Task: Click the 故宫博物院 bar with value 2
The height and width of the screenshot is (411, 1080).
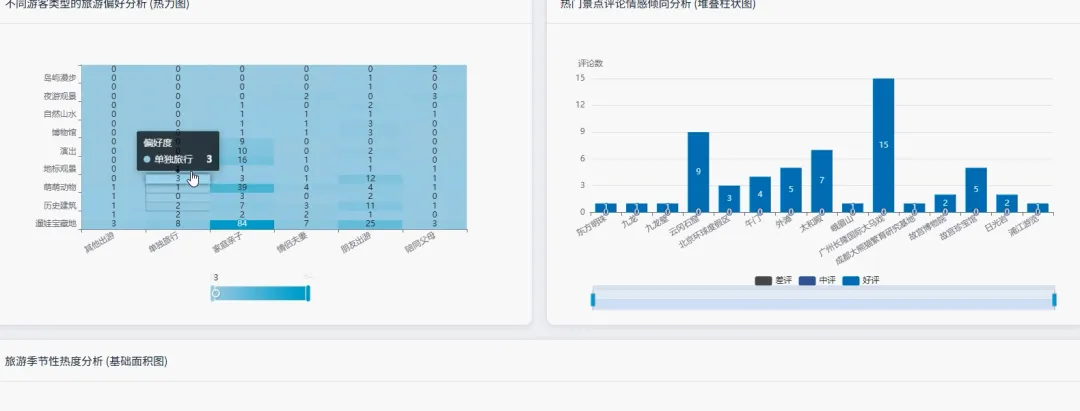Action: [945, 203]
